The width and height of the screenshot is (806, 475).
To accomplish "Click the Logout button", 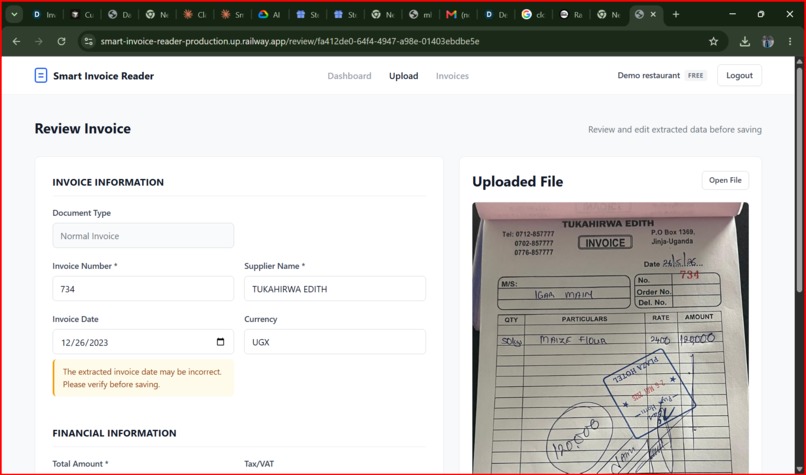I will pyautogui.click(x=739, y=76).
